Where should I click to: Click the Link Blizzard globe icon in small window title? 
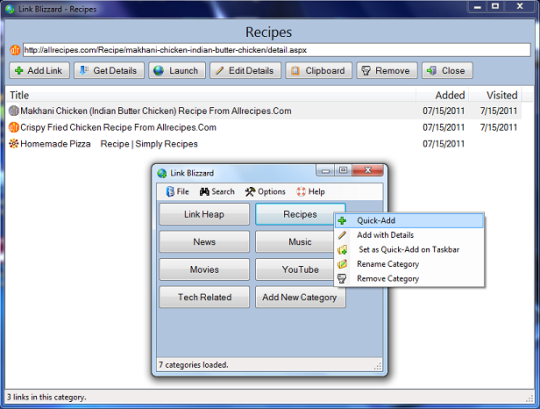(162, 173)
